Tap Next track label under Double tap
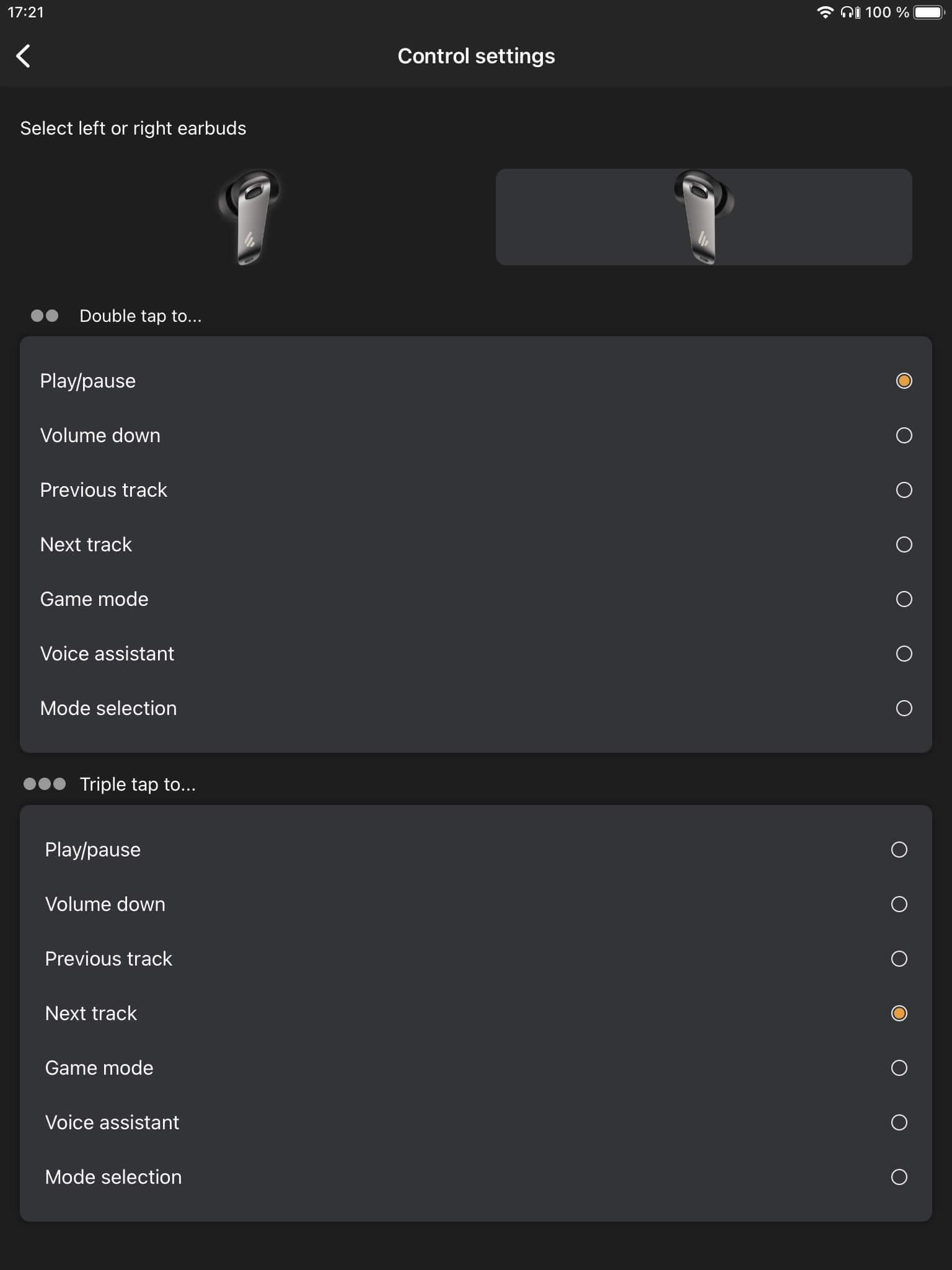The width and height of the screenshot is (952, 1270). [86, 544]
